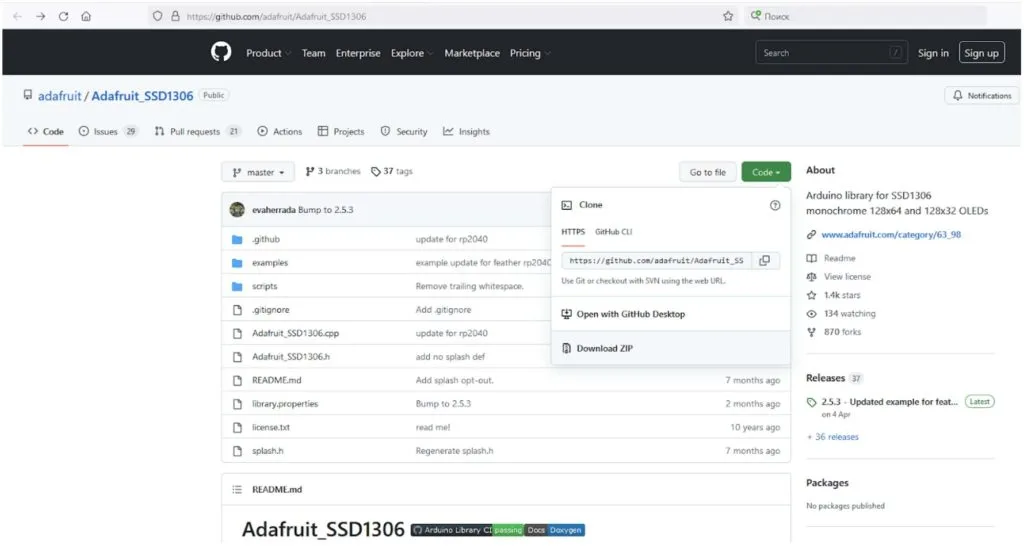This screenshot has width=1024, height=546.
Task: Click Download ZIP option
Action: pos(604,348)
